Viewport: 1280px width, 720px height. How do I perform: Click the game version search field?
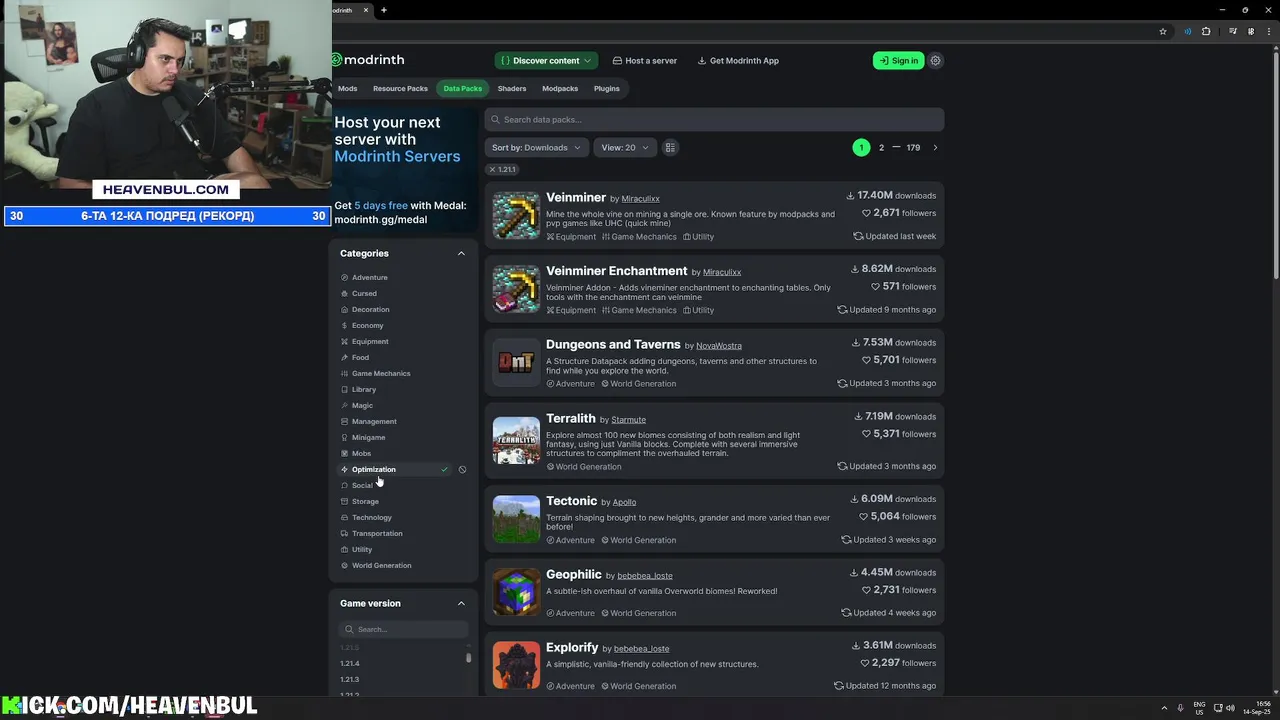(x=404, y=629)
